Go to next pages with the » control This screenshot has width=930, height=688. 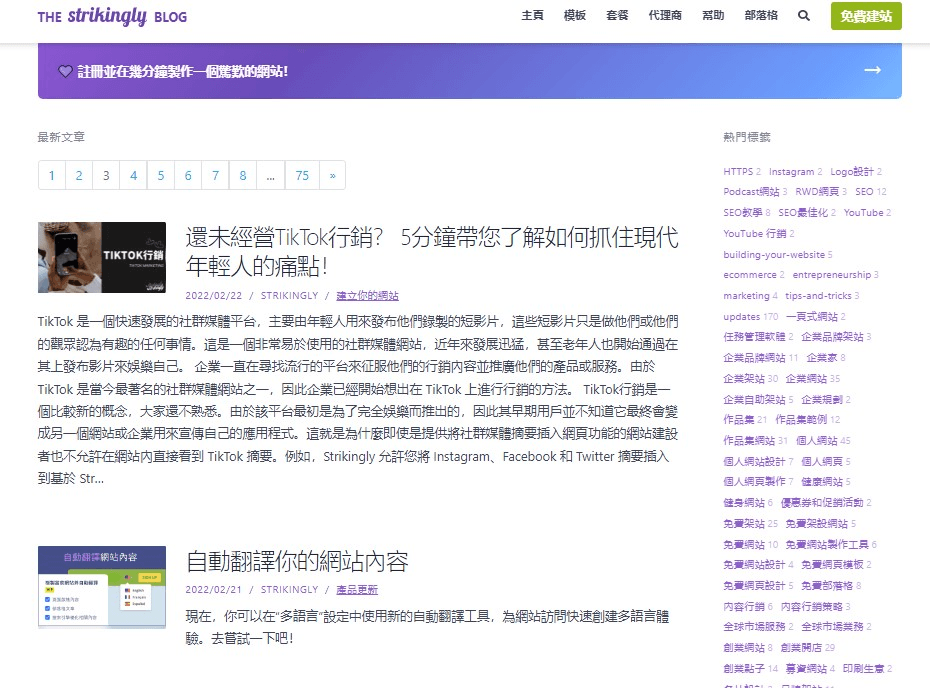click(x=332, y=175)
